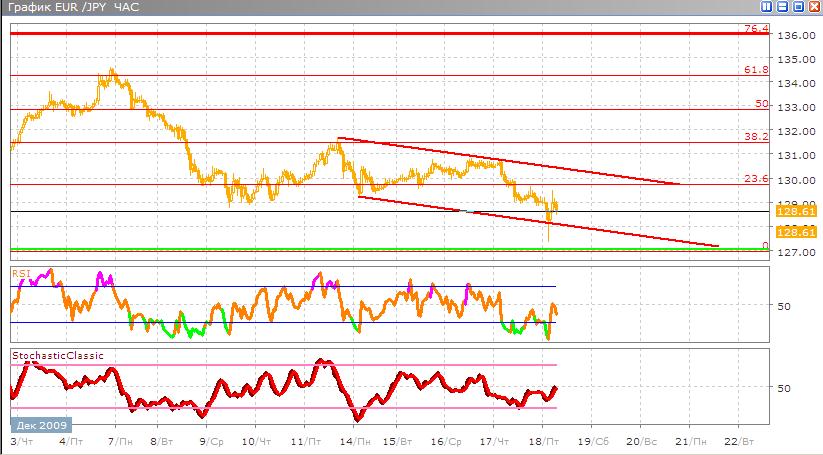Click the RSI indicator label
This screenshot has width=823, height=455.
(x=19, y=271)
